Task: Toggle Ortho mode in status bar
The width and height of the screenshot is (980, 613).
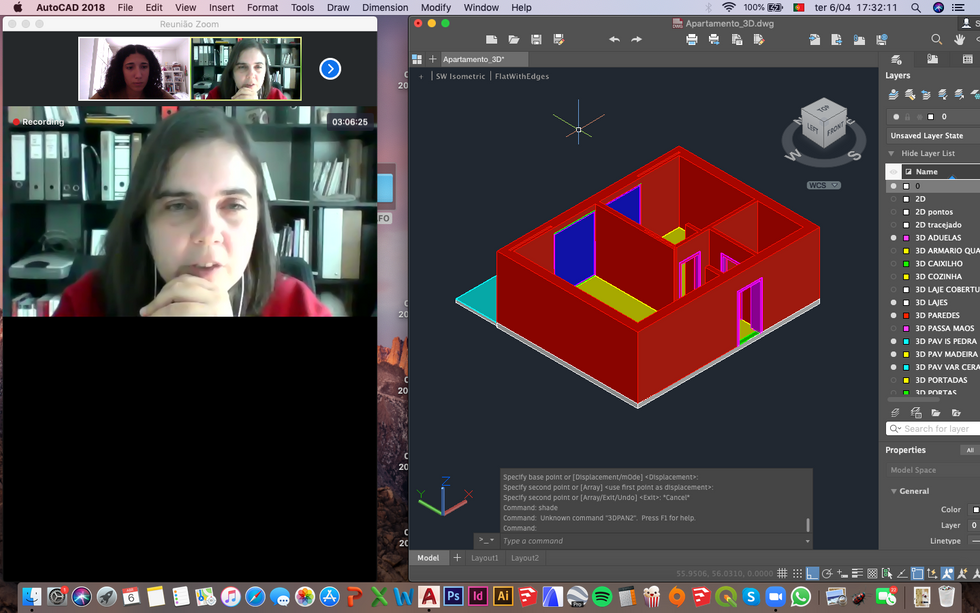Action: pos(812,573)
